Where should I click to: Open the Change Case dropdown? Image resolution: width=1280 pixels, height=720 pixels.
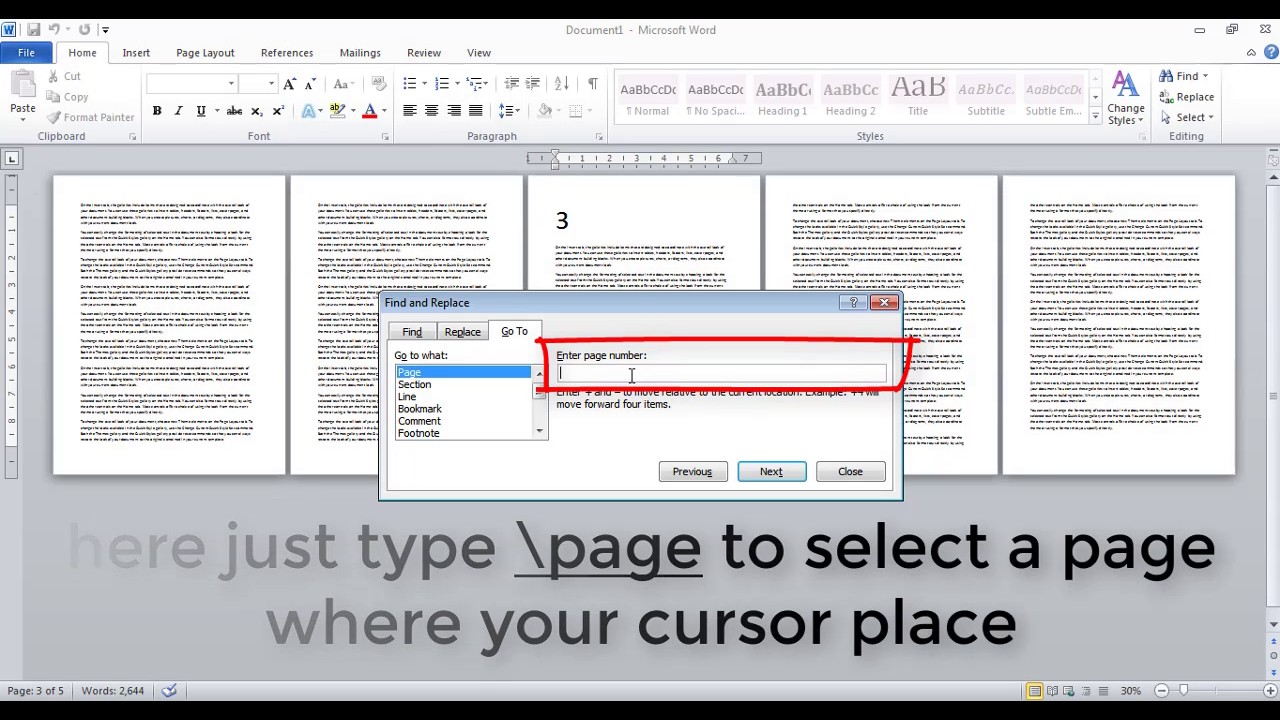343,84
